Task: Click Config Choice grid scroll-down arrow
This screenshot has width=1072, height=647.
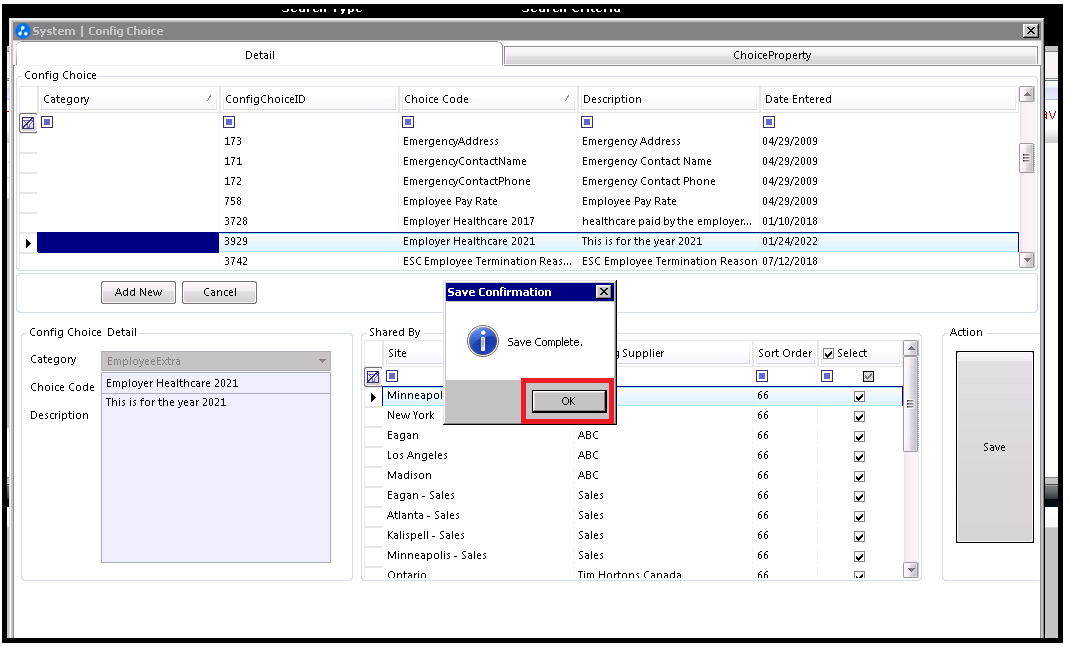Action: (1026, 260)
